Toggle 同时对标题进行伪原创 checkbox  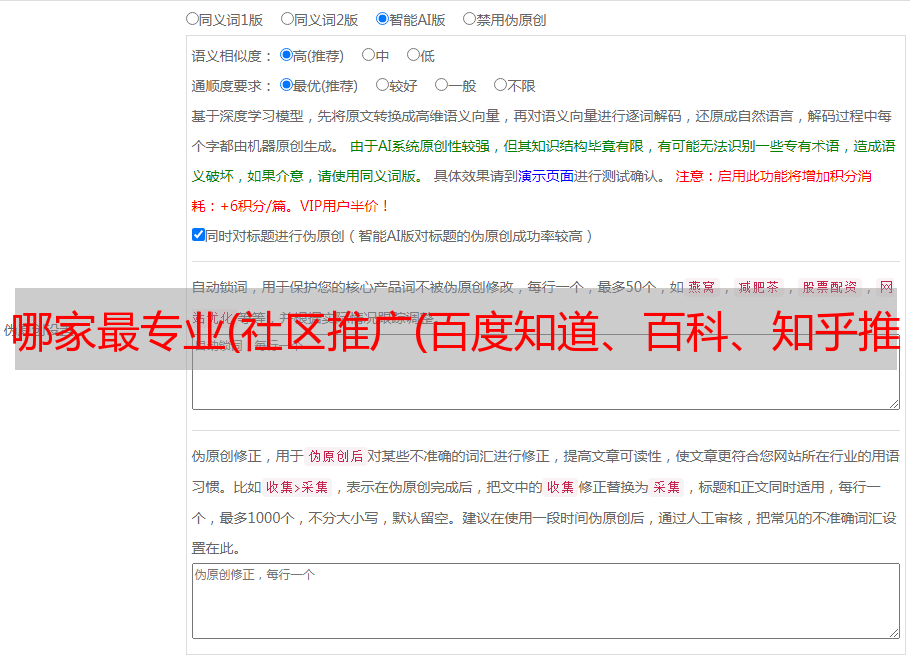pos(198,235)
